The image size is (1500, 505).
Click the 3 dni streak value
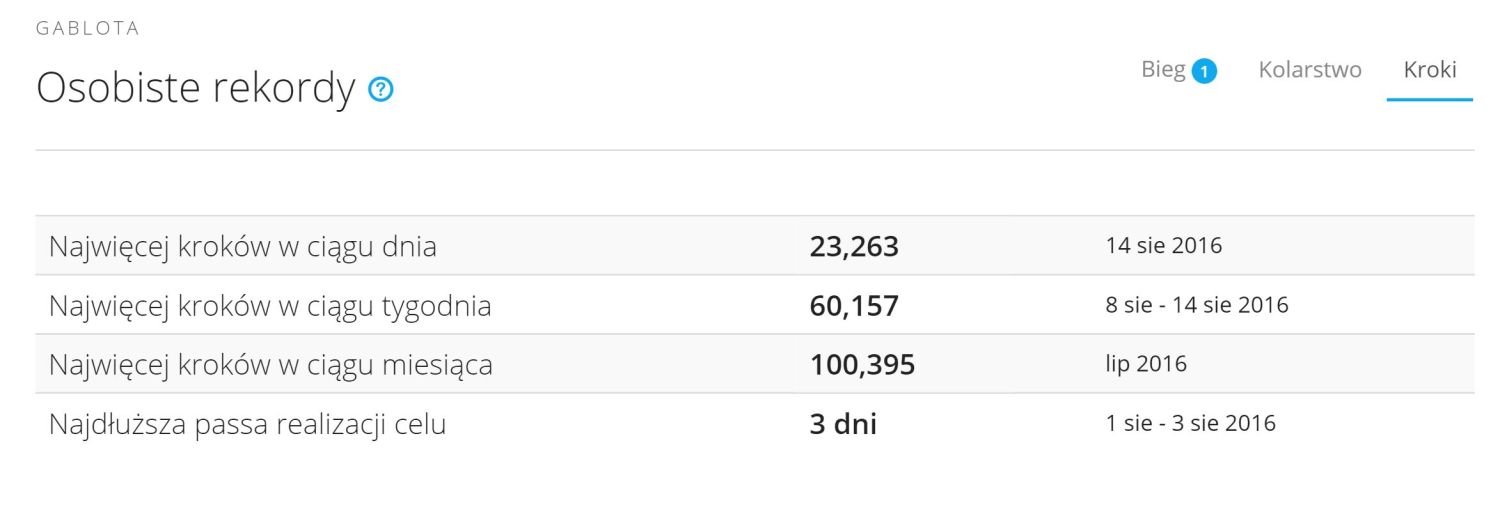843,424
